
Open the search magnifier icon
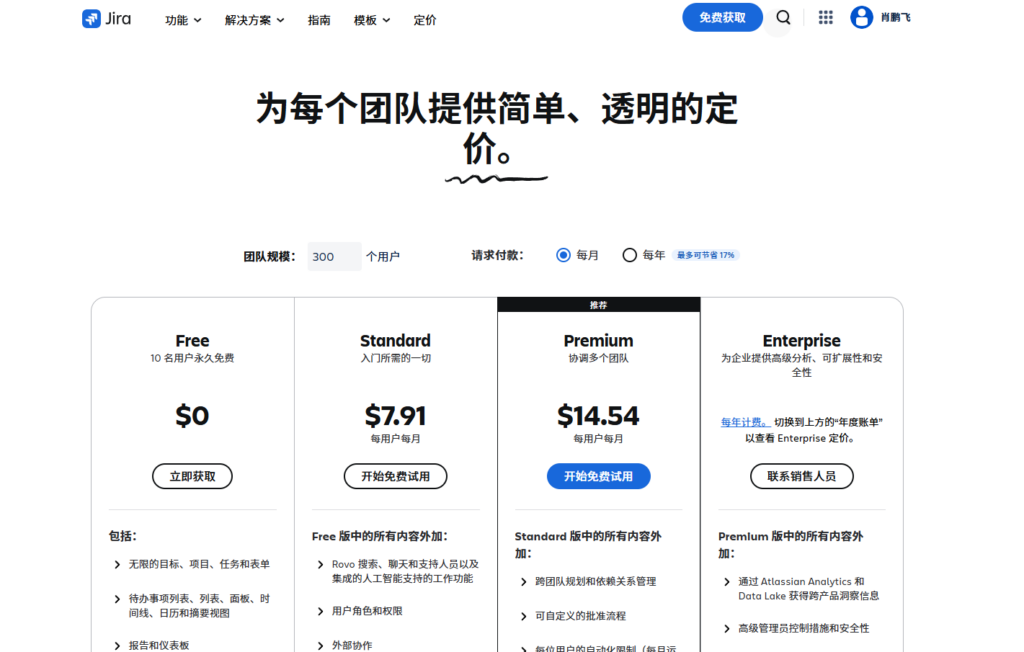(x=783, y=17)
